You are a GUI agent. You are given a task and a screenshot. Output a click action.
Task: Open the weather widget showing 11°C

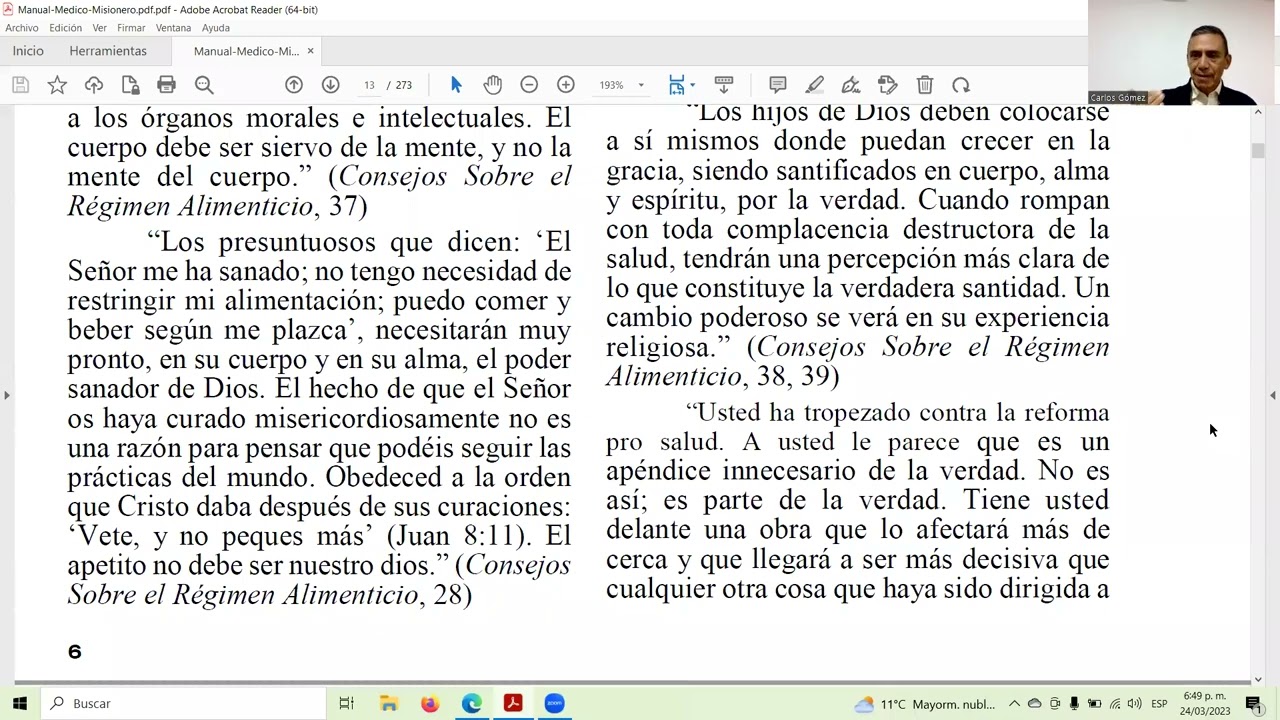[x=925, y=704]
